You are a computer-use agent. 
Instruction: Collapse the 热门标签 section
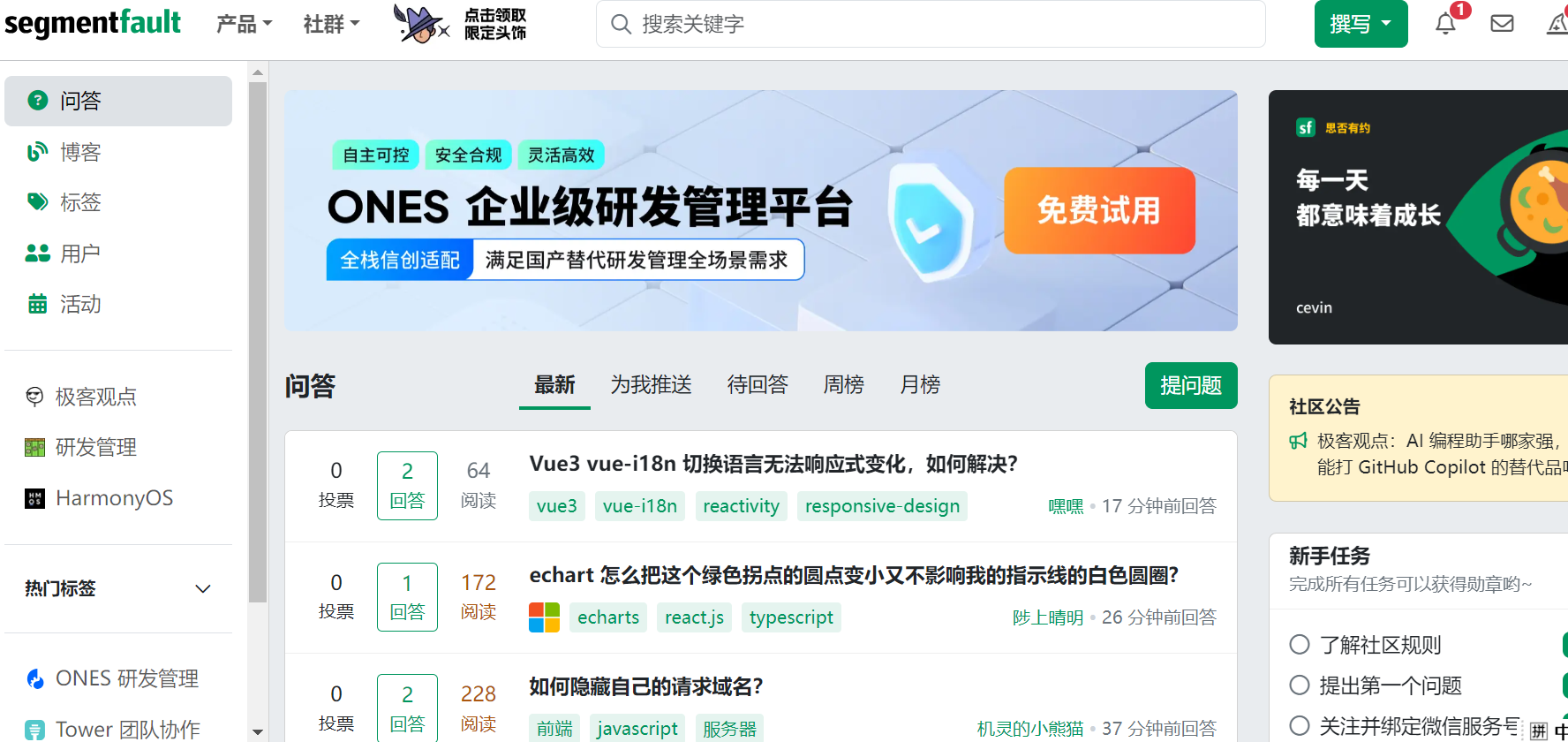[x=203, y=588]
